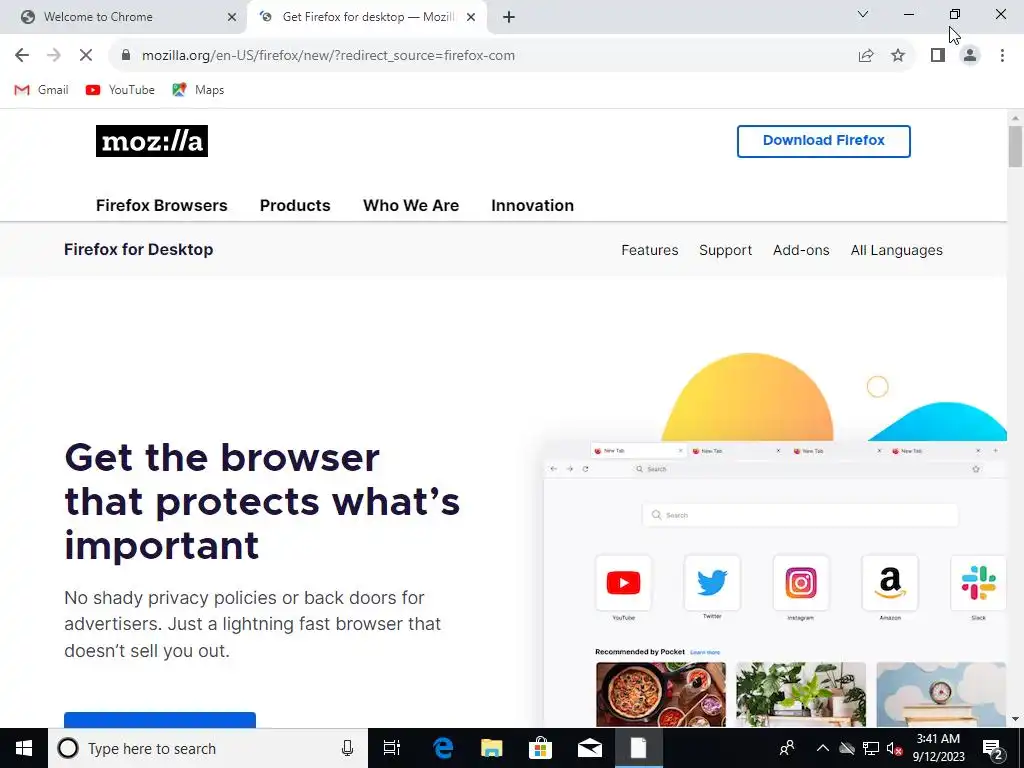Image resolution: width=1024 pixels, height=768 pixels.
Task: Click the forward navigation arrow
Action: point(54,56)
